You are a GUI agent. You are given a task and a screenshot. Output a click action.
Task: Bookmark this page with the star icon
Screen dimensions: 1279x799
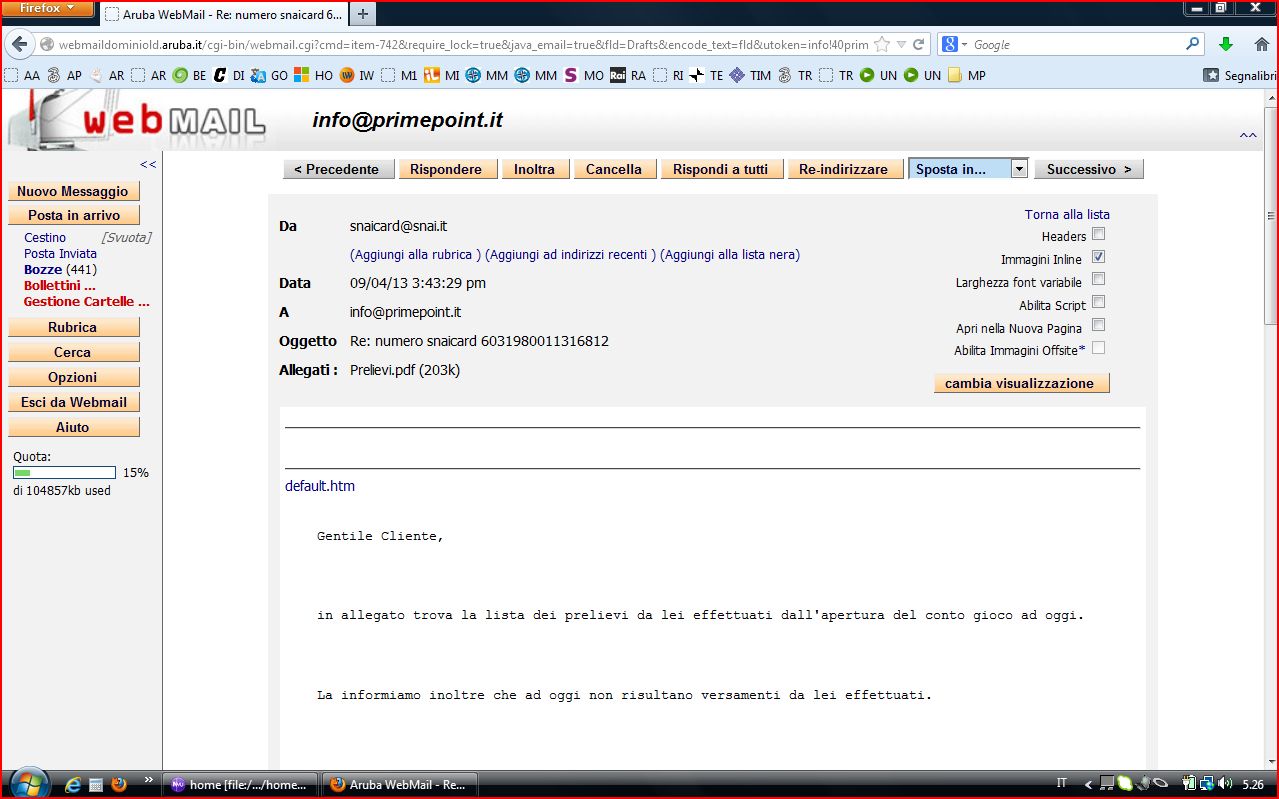881,45
